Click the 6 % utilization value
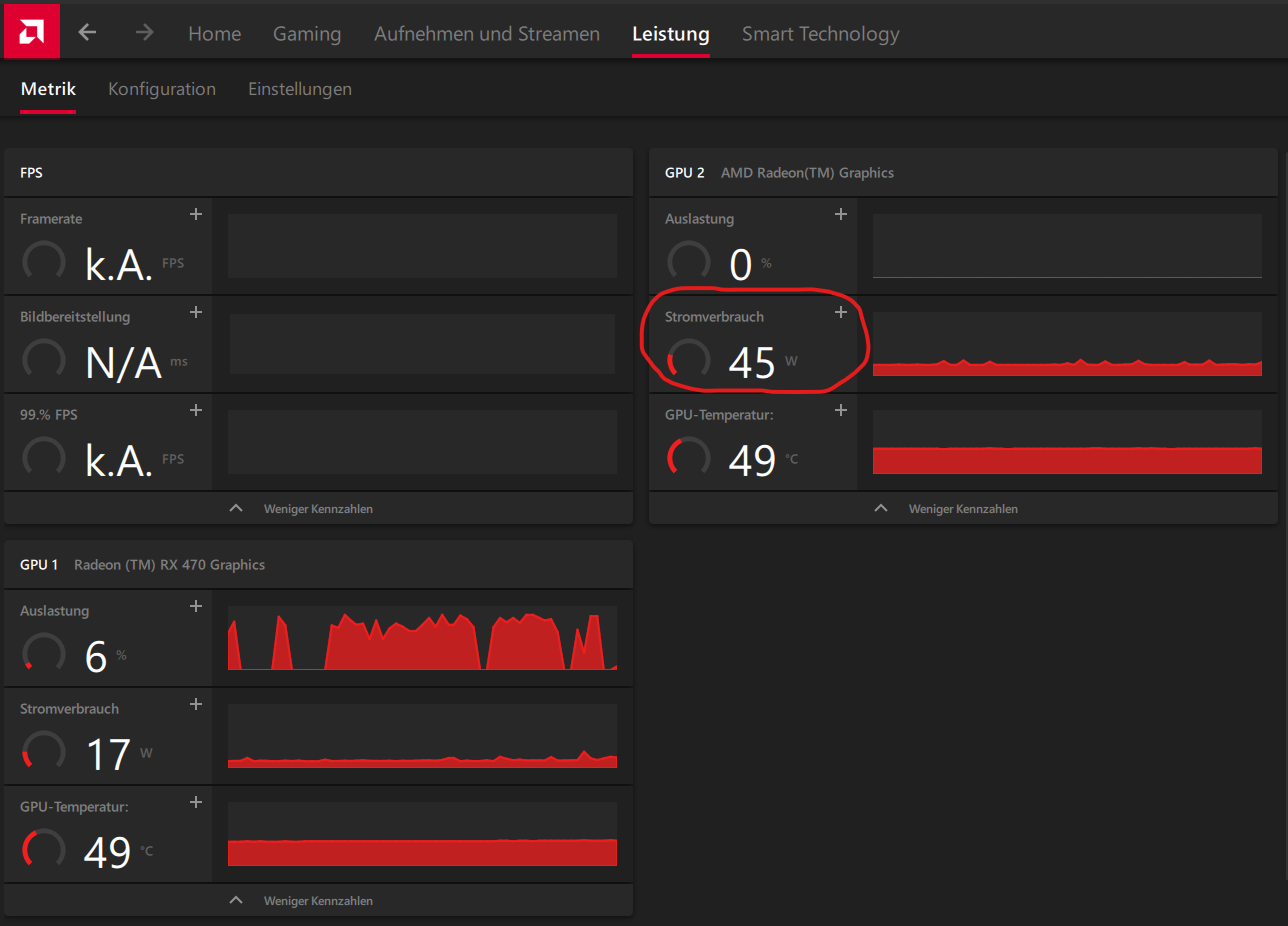The image size is (1288, 926). click(96, 657)
